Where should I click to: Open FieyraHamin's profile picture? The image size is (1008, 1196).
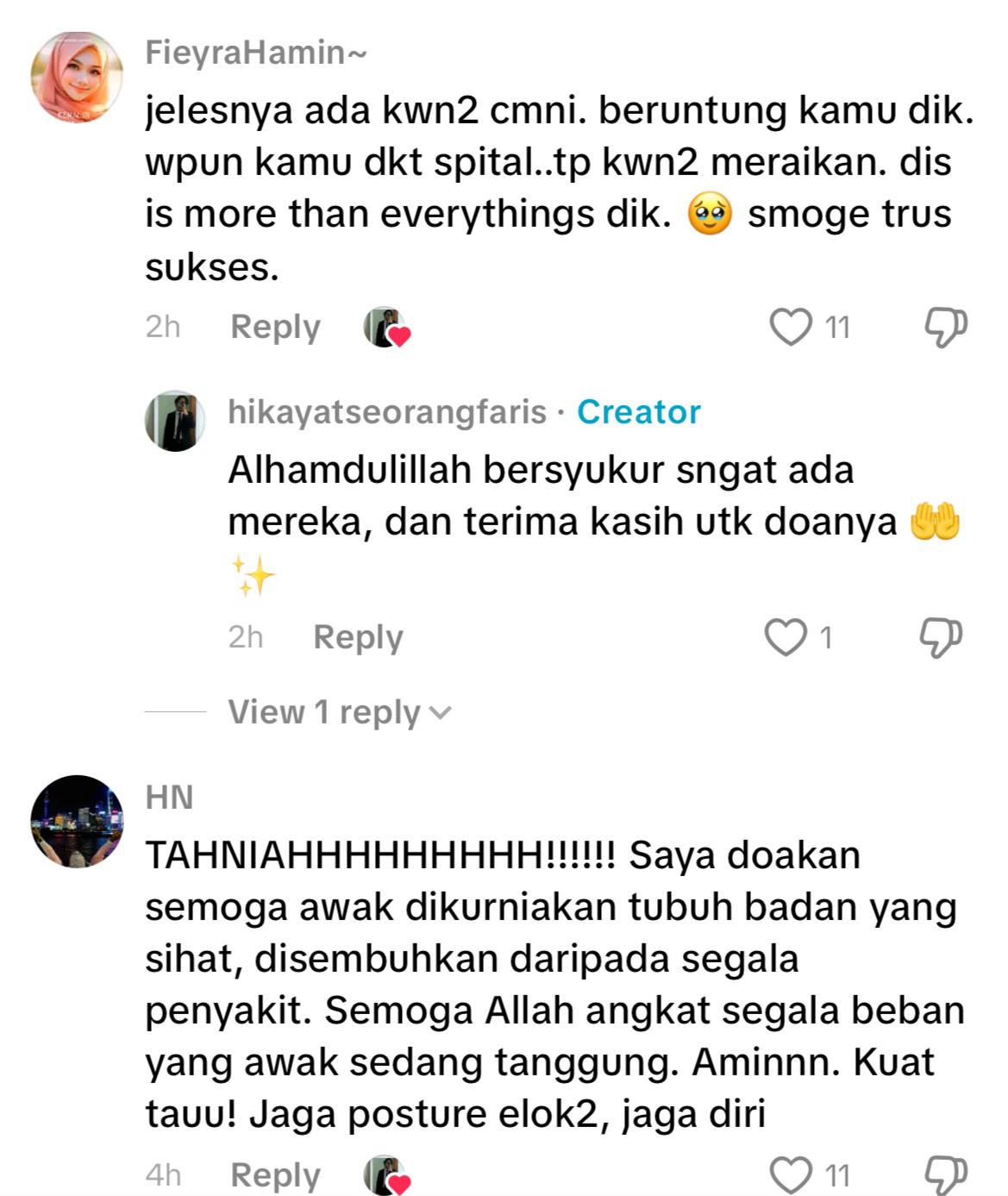(x=77, y=78)
